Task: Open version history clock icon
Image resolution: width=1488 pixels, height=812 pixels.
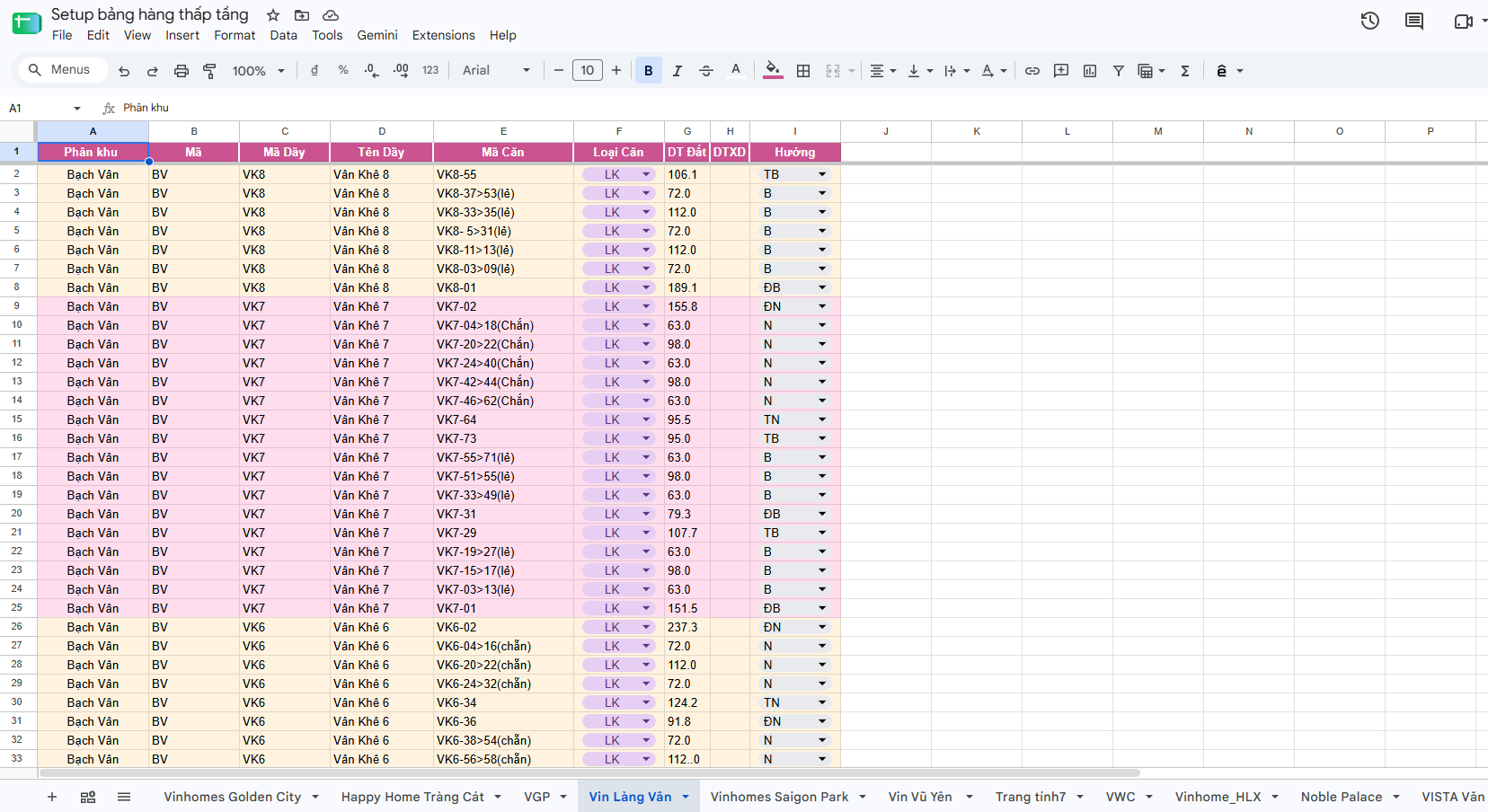Action: 1369,21
